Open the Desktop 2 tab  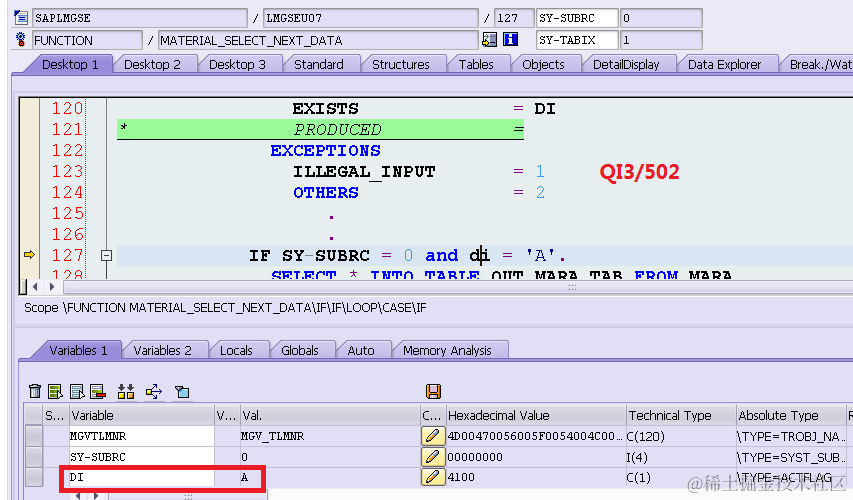pyautogui.click(x=152, y=64)
